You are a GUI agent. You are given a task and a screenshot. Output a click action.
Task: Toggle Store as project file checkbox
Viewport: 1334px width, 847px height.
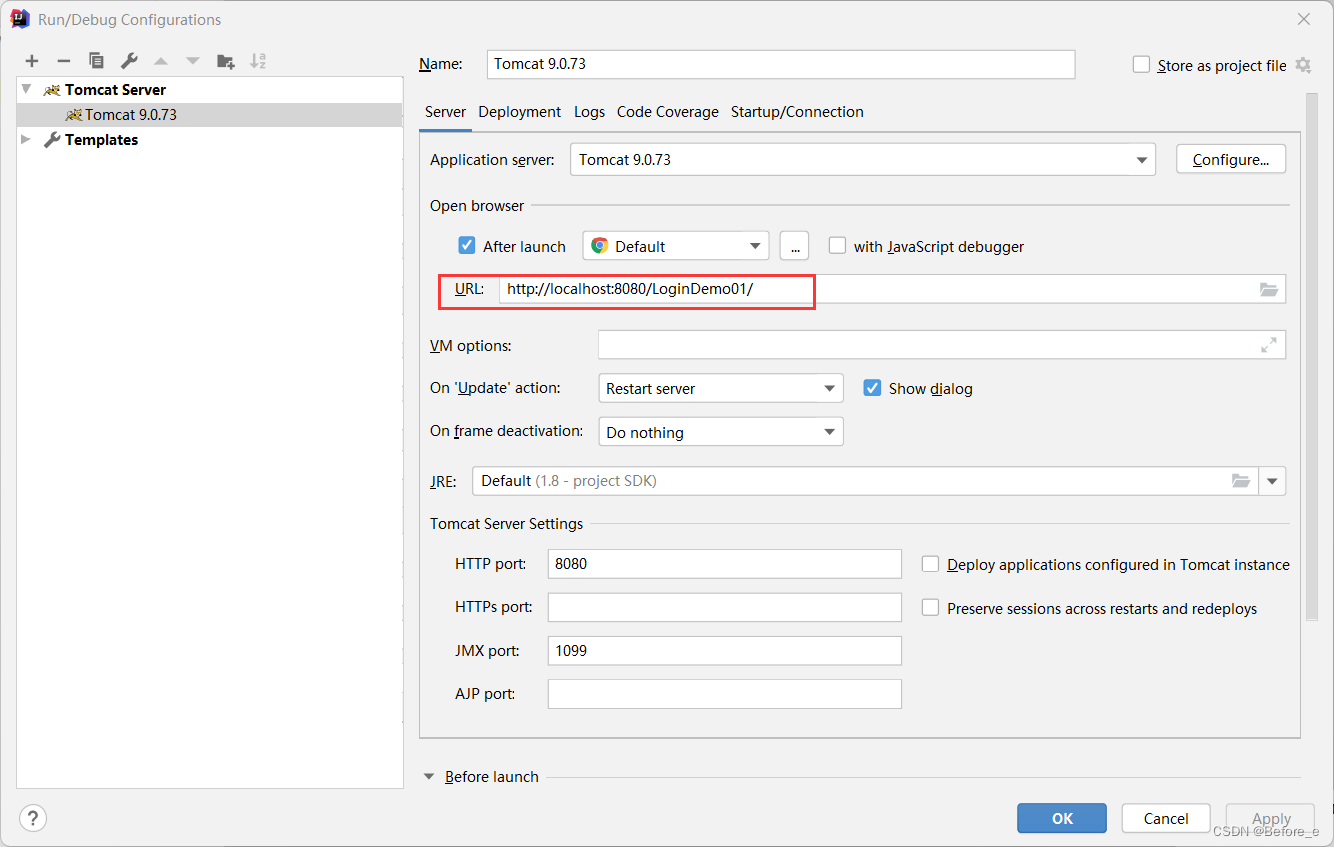1141,65
